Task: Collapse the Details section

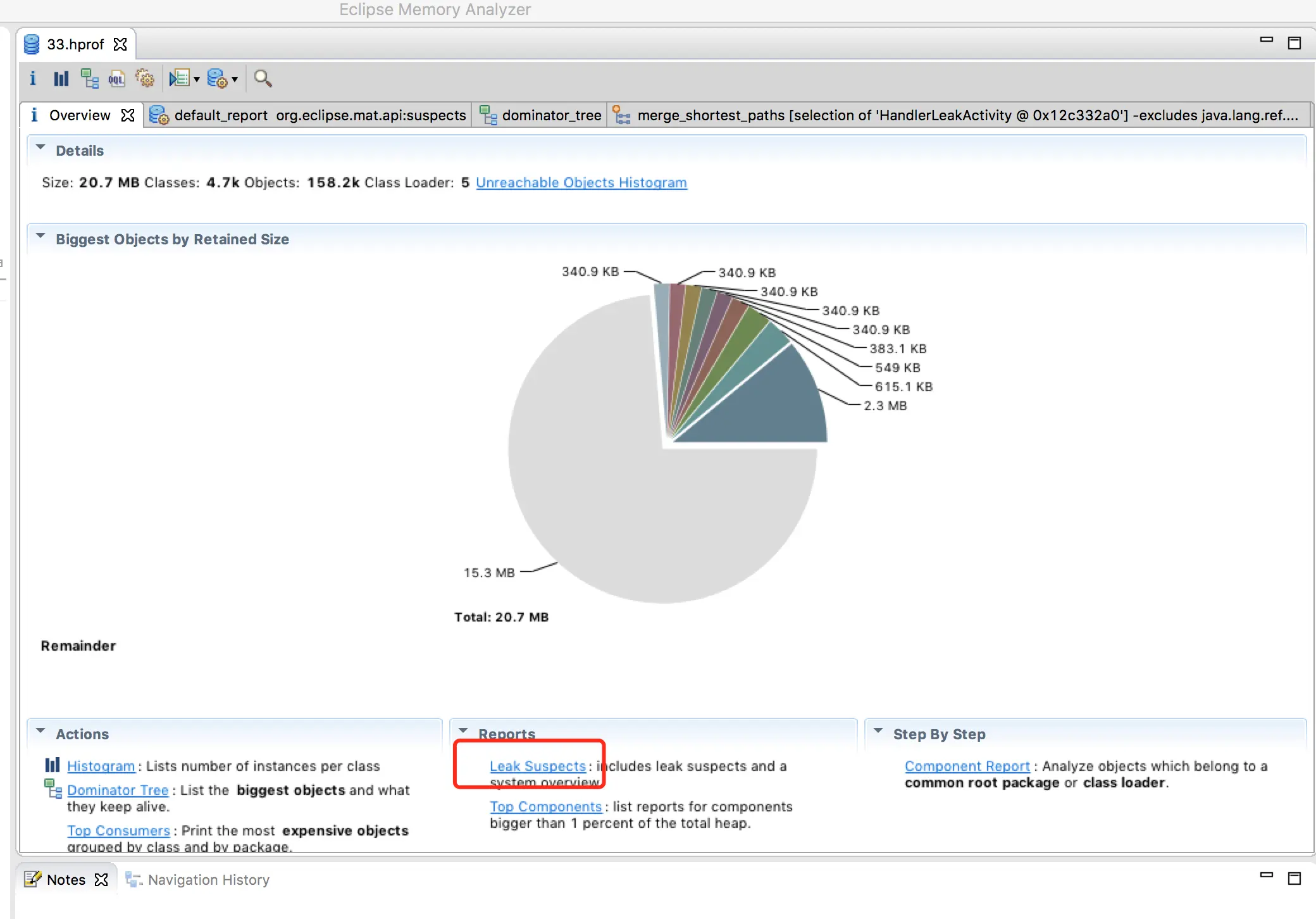Action: (x=41, y=147)
